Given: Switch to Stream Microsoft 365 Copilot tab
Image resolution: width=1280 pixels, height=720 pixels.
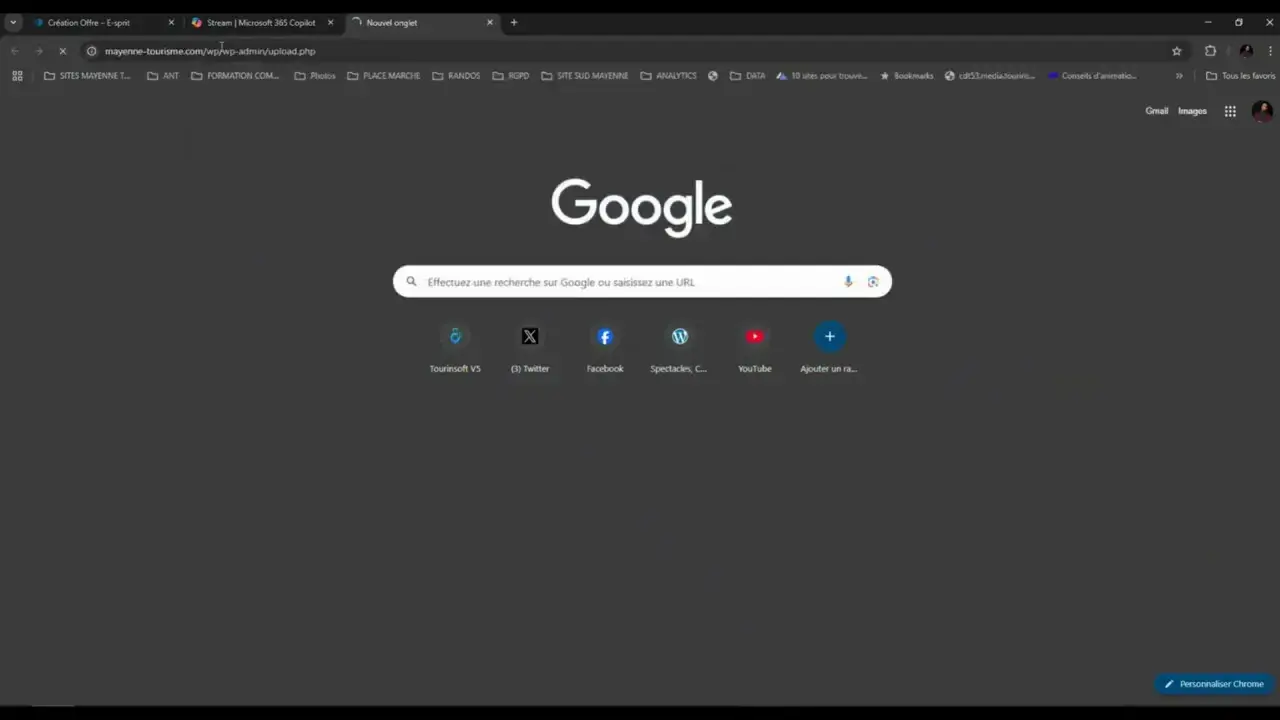Looking at the screenshot, I should point(260,22).
